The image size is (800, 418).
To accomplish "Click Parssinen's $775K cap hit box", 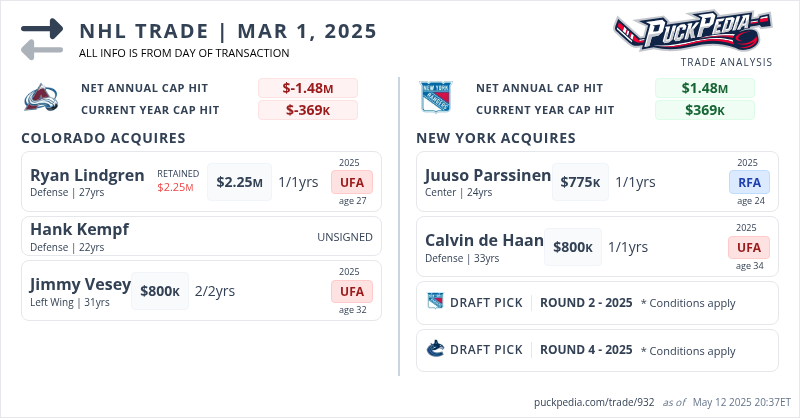I will (x=580, y=182).
